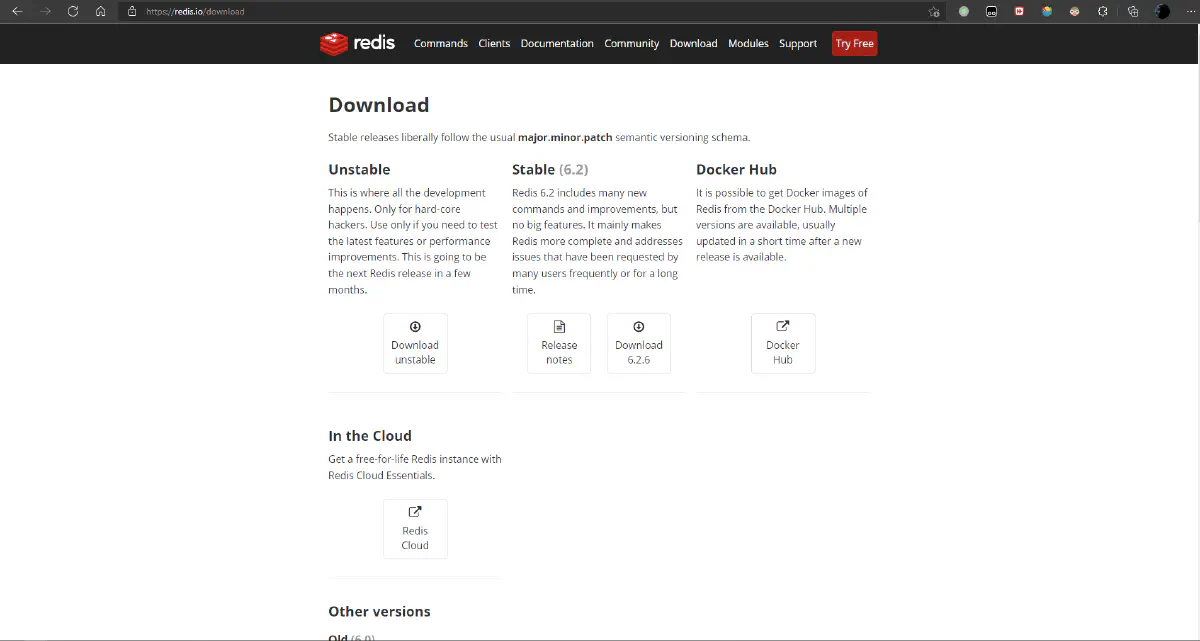Open the browser settings ellipsis menu
The width and height of the screenshot is (1200, 641).
(x=1188, y=12)
